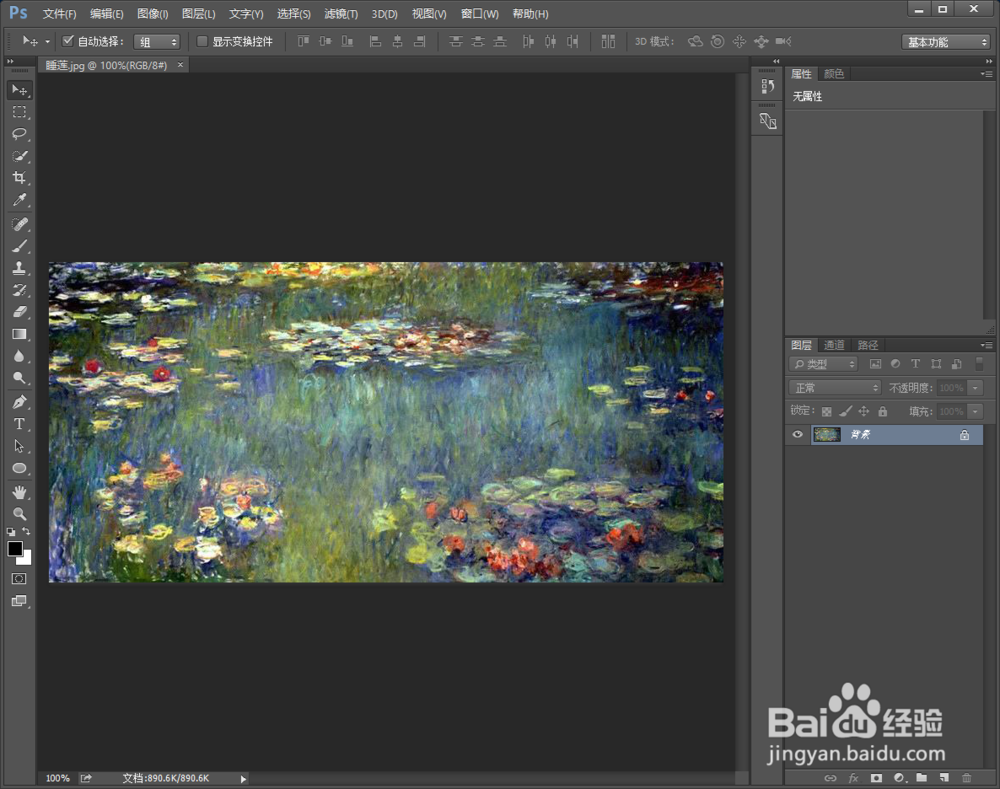This screenshot has width=1000, height=789.
Task: Select the Crop tool
Action: (19, 177)
